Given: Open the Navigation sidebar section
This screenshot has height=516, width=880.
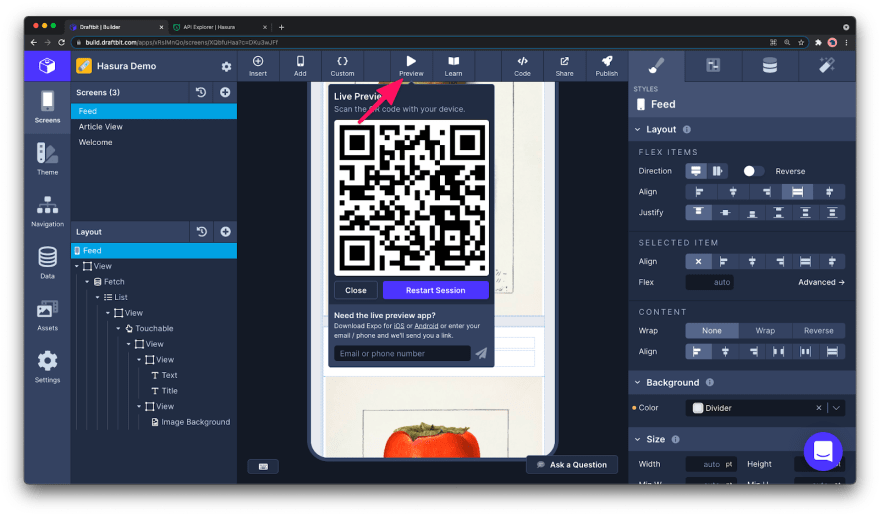Looking at the screenshot, I should (x=47, y=211).
